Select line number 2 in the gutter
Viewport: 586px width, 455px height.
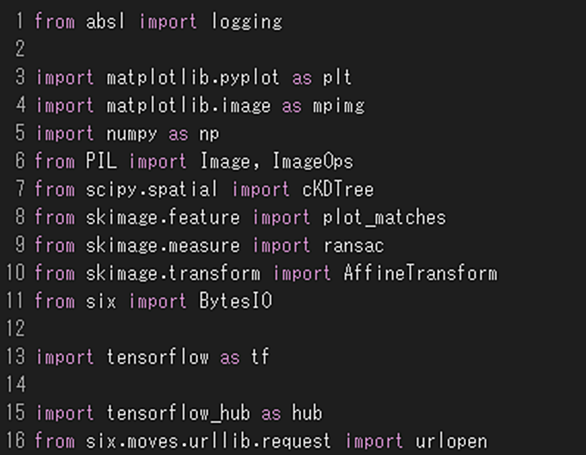coord(20,49)
